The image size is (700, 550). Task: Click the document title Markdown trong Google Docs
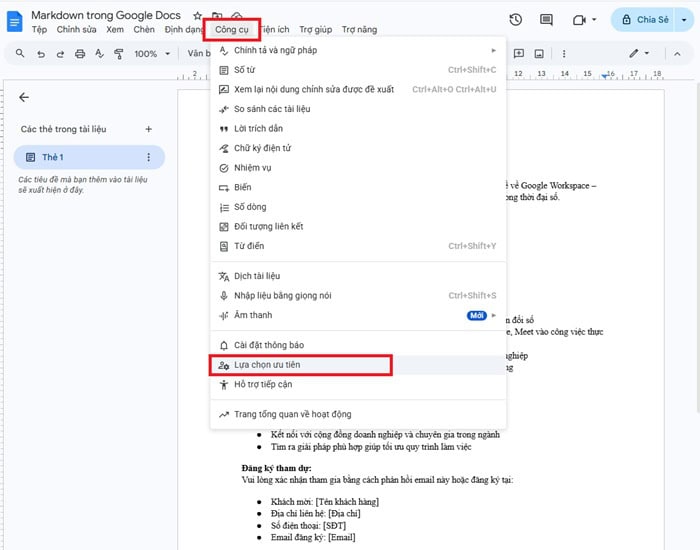tap(106, 15)
